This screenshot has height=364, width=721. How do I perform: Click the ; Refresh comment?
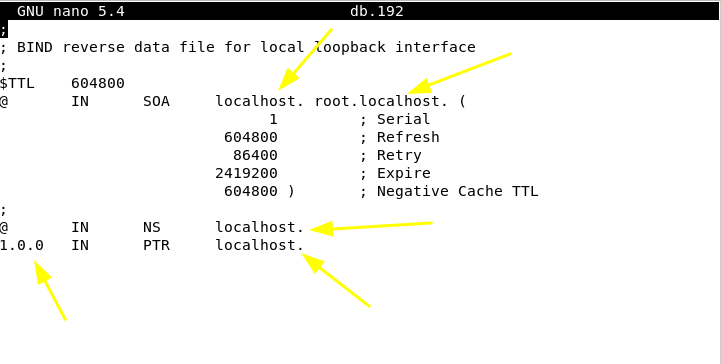[400, 137]
